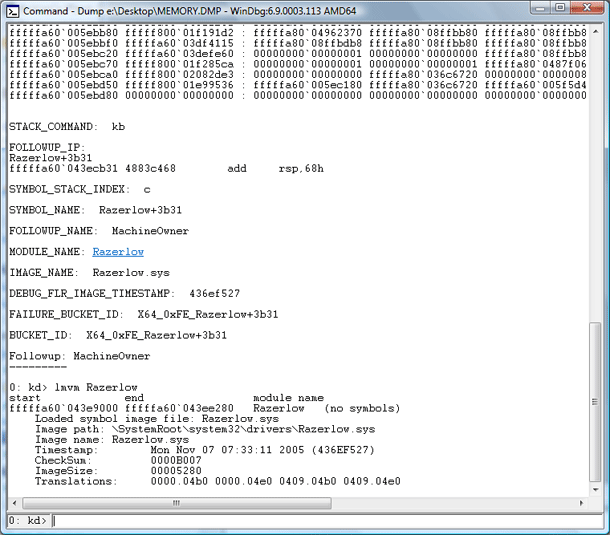Click the ImageSize 00005280 line
The width and height of the screenshot is (610, 535).
point(118,471)
